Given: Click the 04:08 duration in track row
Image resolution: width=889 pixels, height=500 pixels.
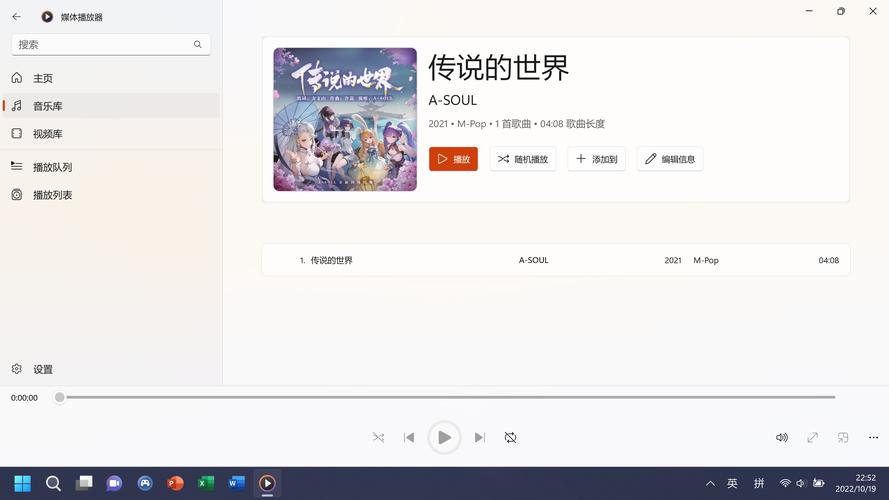Looking at the screenshot, I should point(828,260).
